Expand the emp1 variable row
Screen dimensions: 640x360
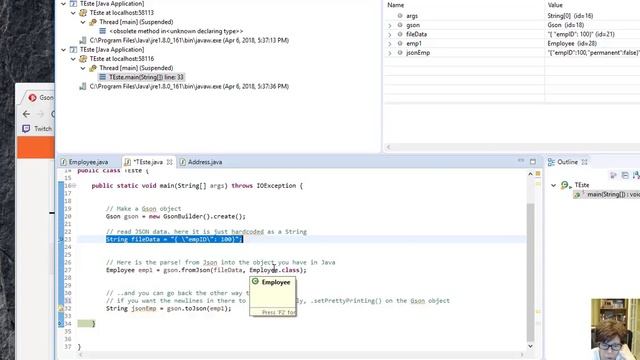point(390,44)
